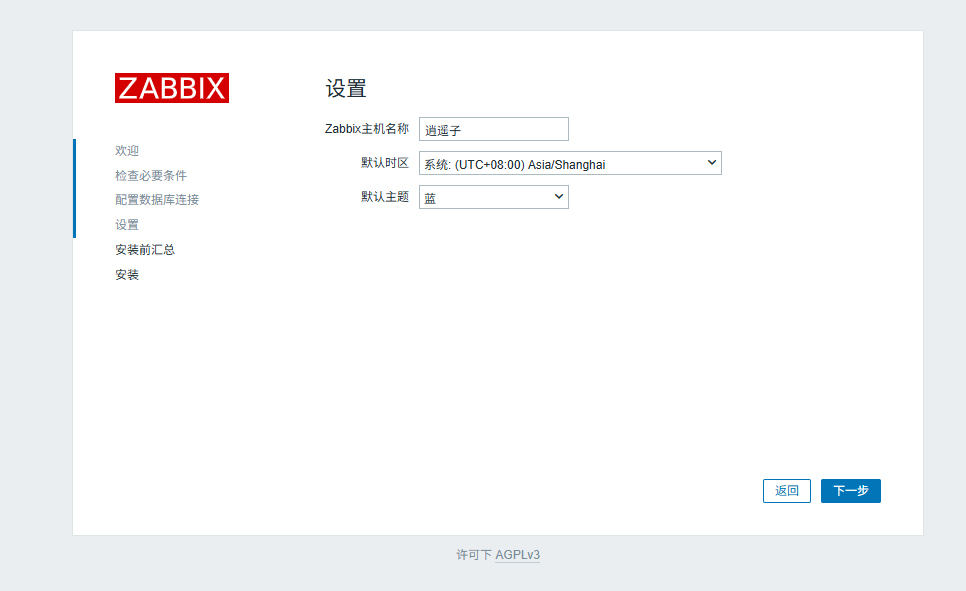This screenshot has width=966, height=591.
Task: Click the 默认主题 label
Action: 385,197
